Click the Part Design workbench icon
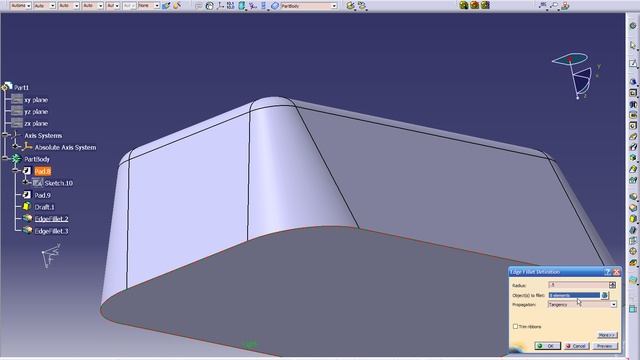Viewport: 640px width, 360px height. (633, 26)
